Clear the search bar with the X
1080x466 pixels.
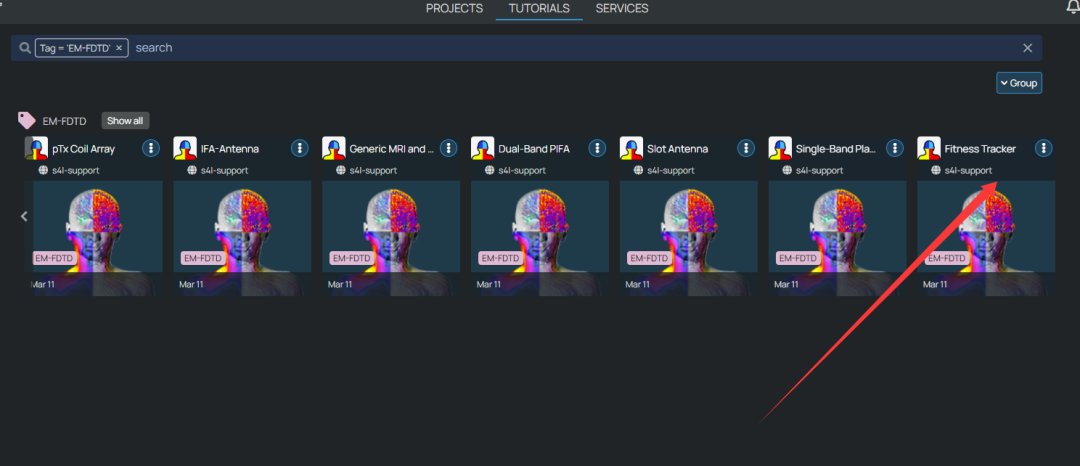1027,47
